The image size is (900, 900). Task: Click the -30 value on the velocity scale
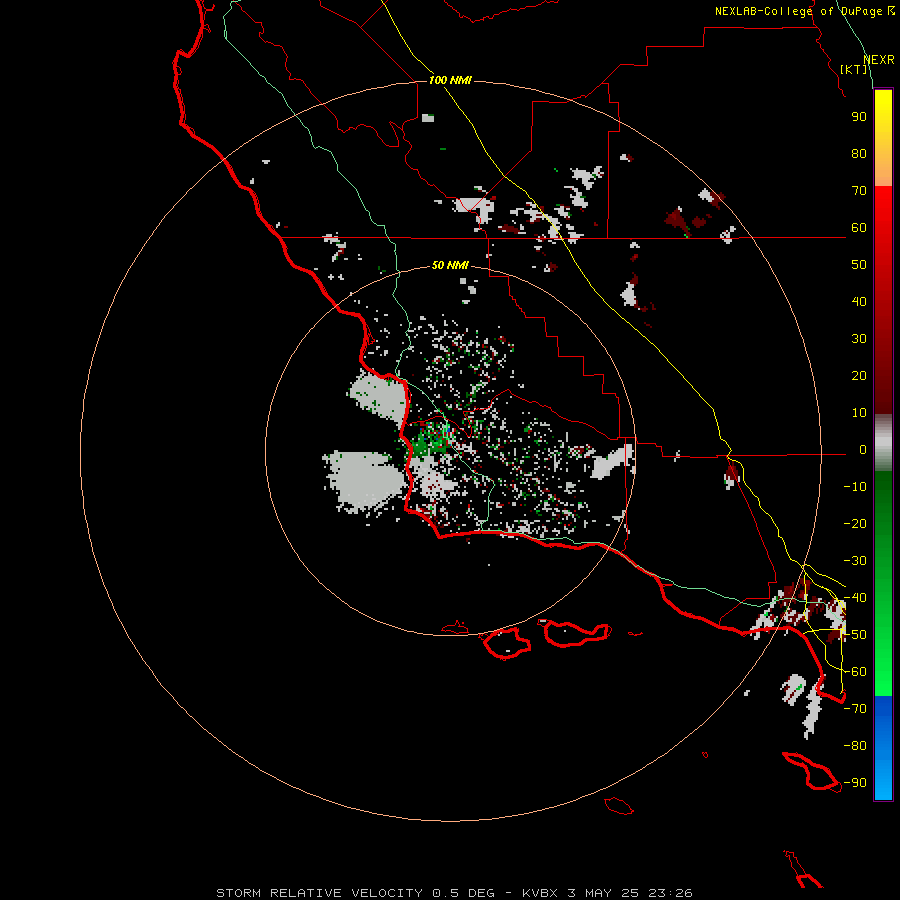click(x=855, y=561)
